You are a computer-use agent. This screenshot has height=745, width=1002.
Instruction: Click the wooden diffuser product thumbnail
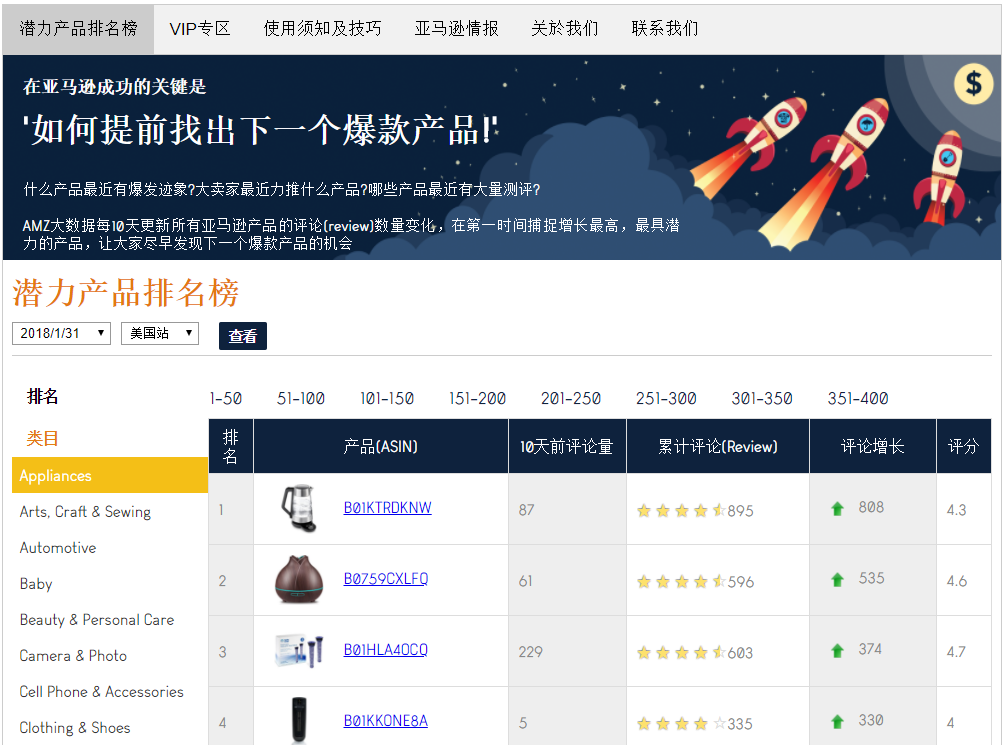pos(297,580)
